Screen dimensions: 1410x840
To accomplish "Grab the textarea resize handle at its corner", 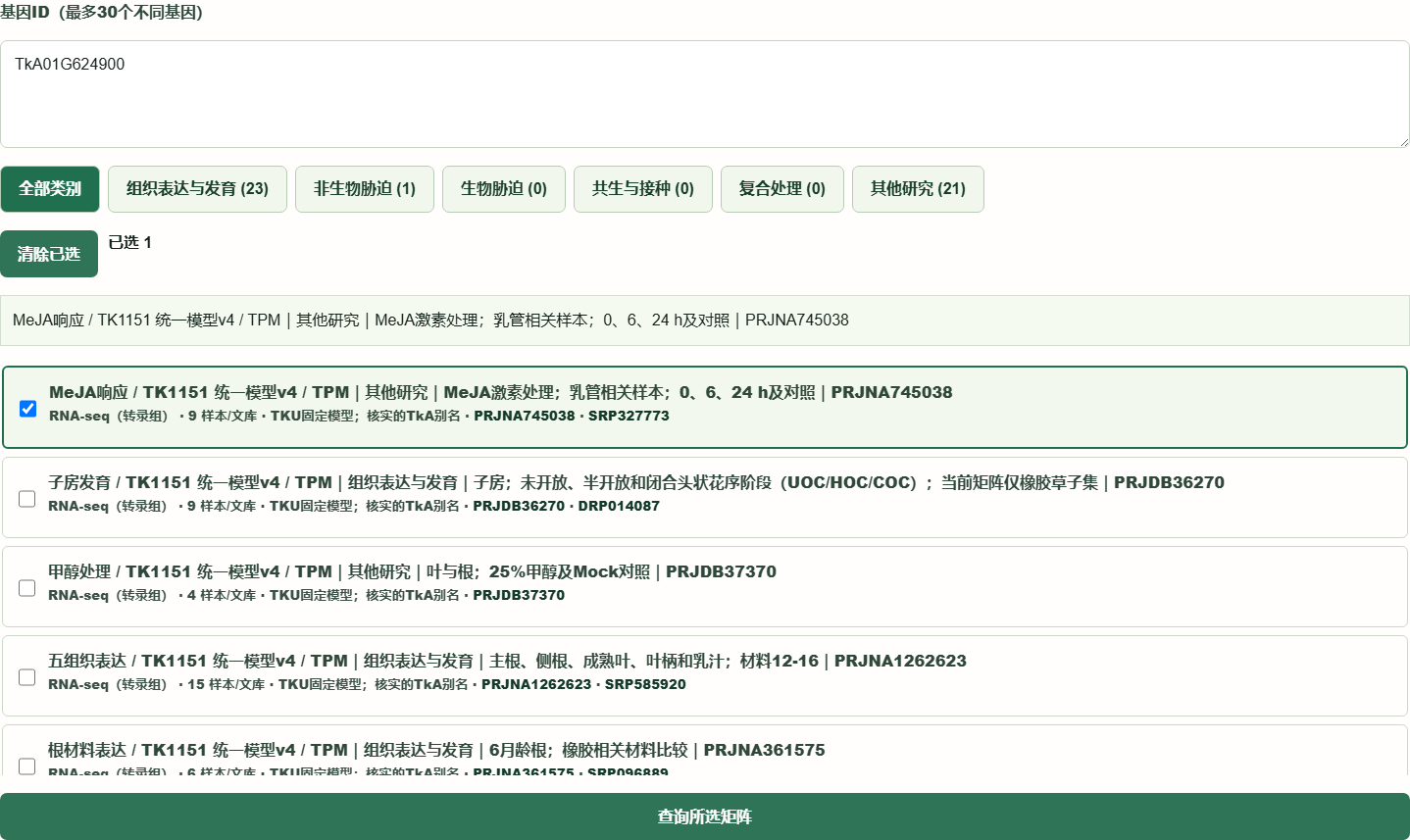I will (1403, 141).
